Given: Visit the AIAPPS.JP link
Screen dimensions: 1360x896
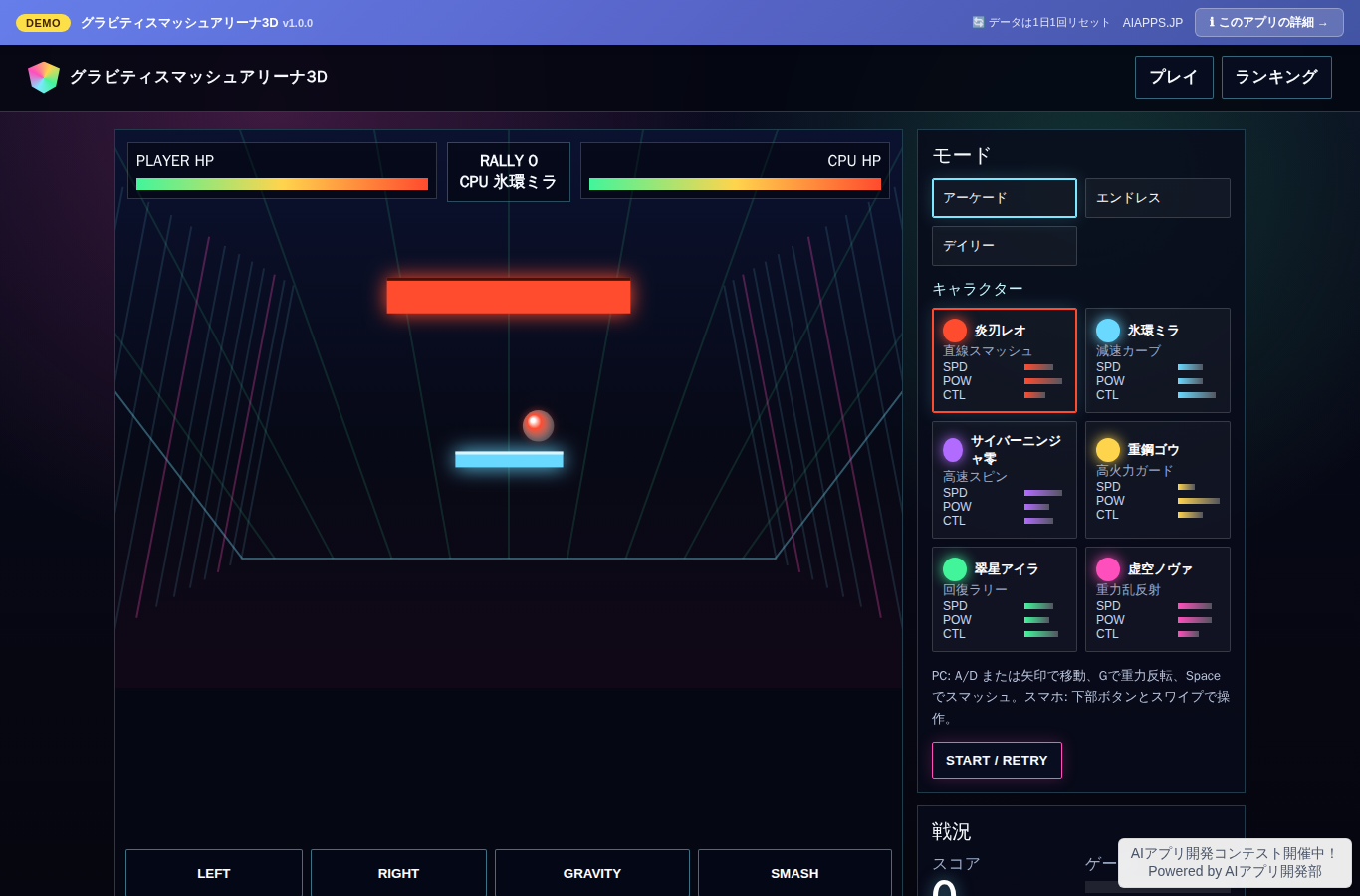Looking at the screenshot, I should tap(1153, 22).
